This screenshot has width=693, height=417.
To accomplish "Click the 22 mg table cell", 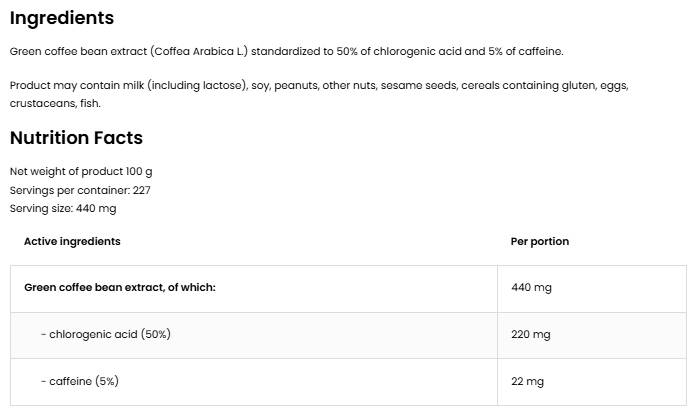I will coord(527,381).
